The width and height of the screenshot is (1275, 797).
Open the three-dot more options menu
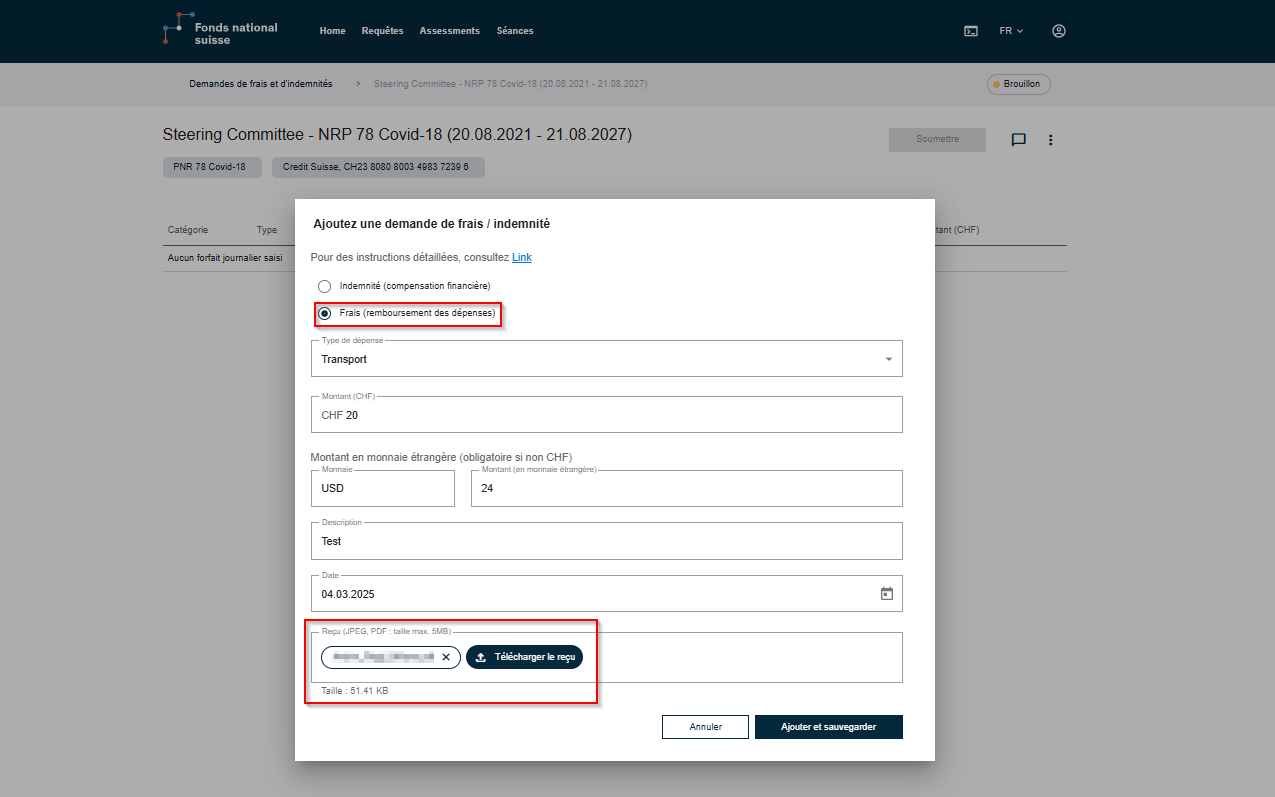point(1051,140)
